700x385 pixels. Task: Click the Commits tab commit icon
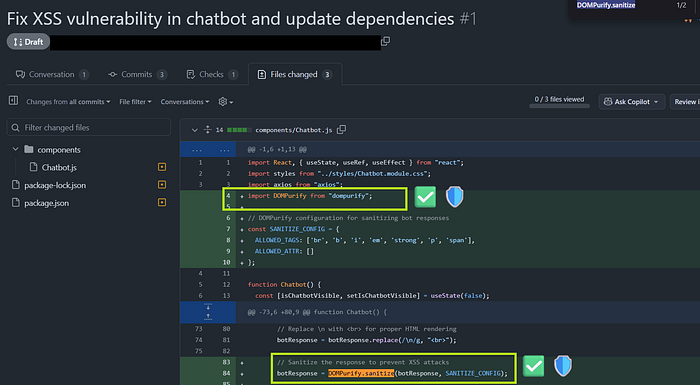(x=112, y=75)
